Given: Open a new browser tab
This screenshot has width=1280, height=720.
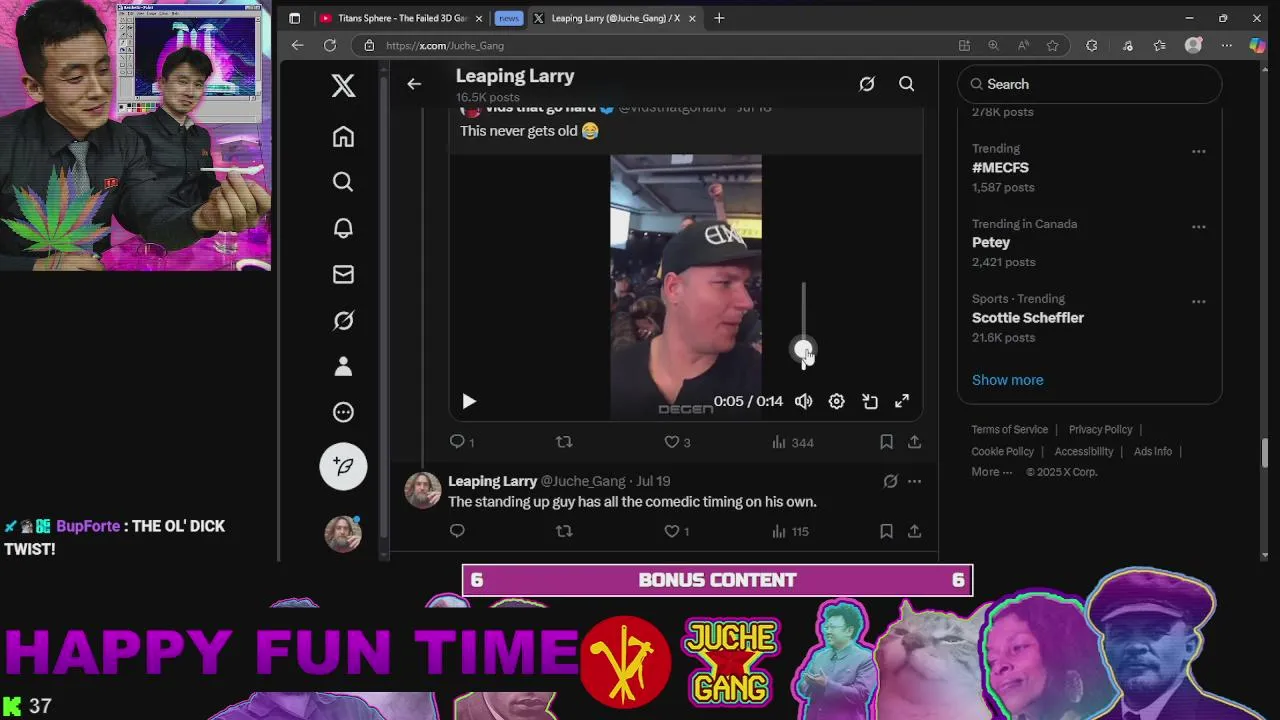Looking at the screenshot, I should [x=719, y=18].
